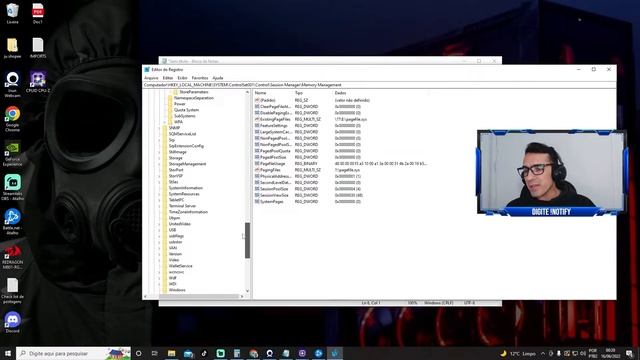
Task: Open File Explorer from the taskbar
Action: tap(171, 353)
